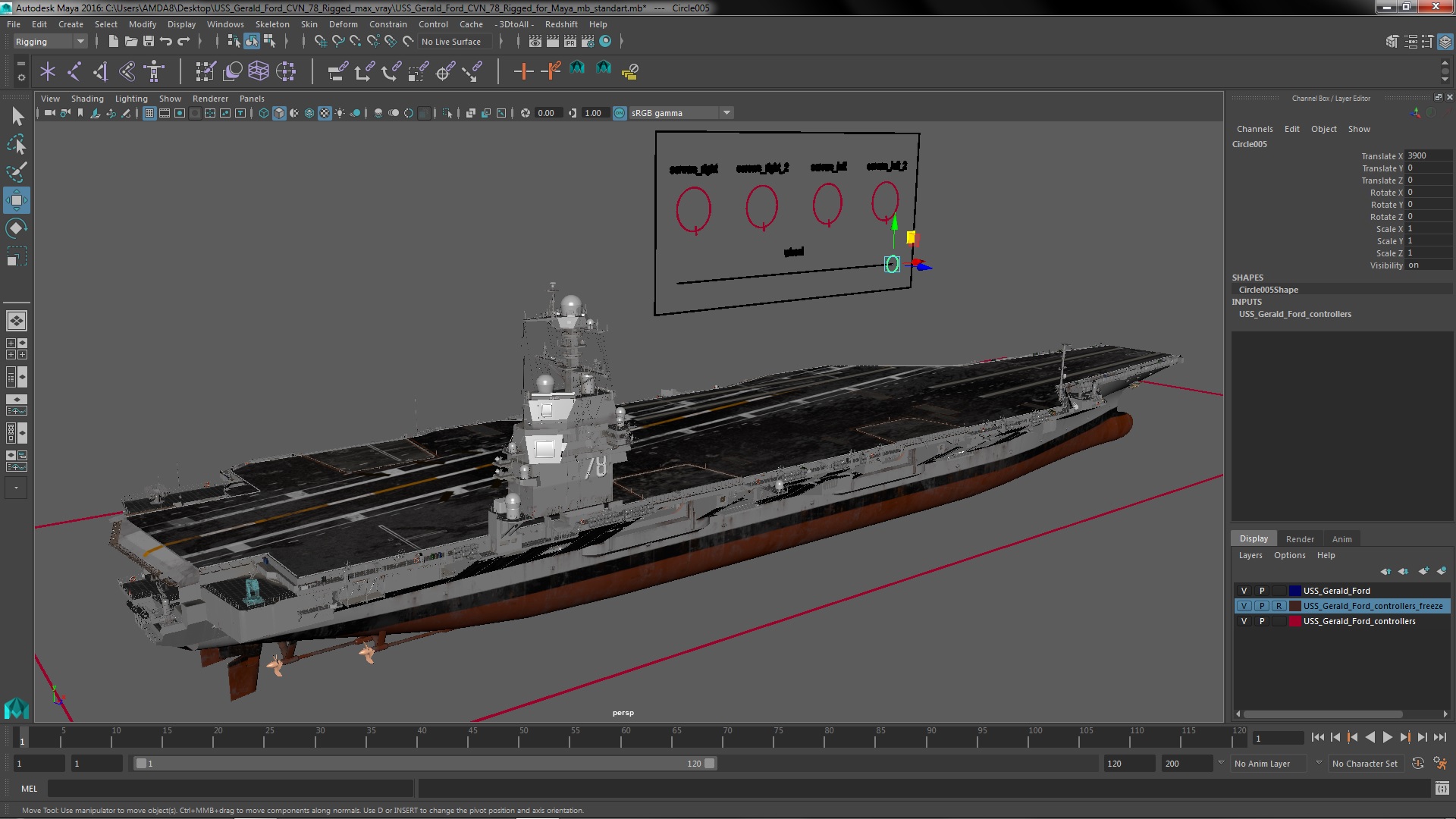Click the Mirror Joint shelf icon
This screenshot has width=1456, height=819.
[127, 71]
